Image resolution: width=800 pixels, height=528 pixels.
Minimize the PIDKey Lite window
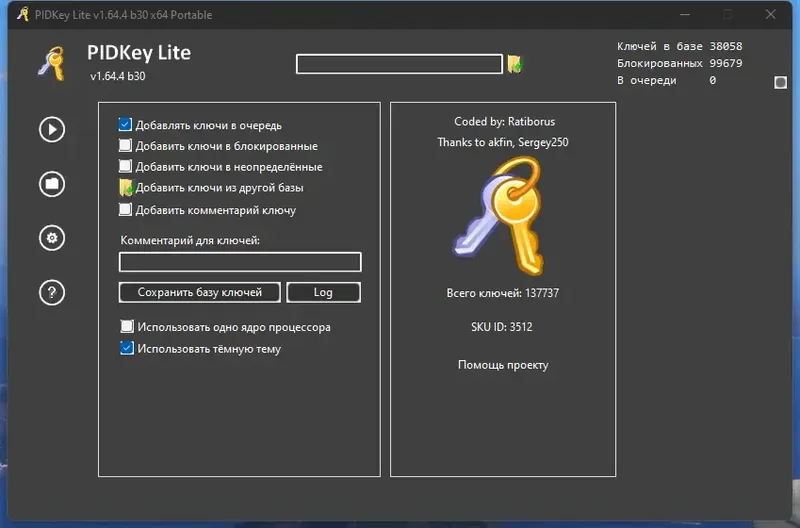[685, 15]
